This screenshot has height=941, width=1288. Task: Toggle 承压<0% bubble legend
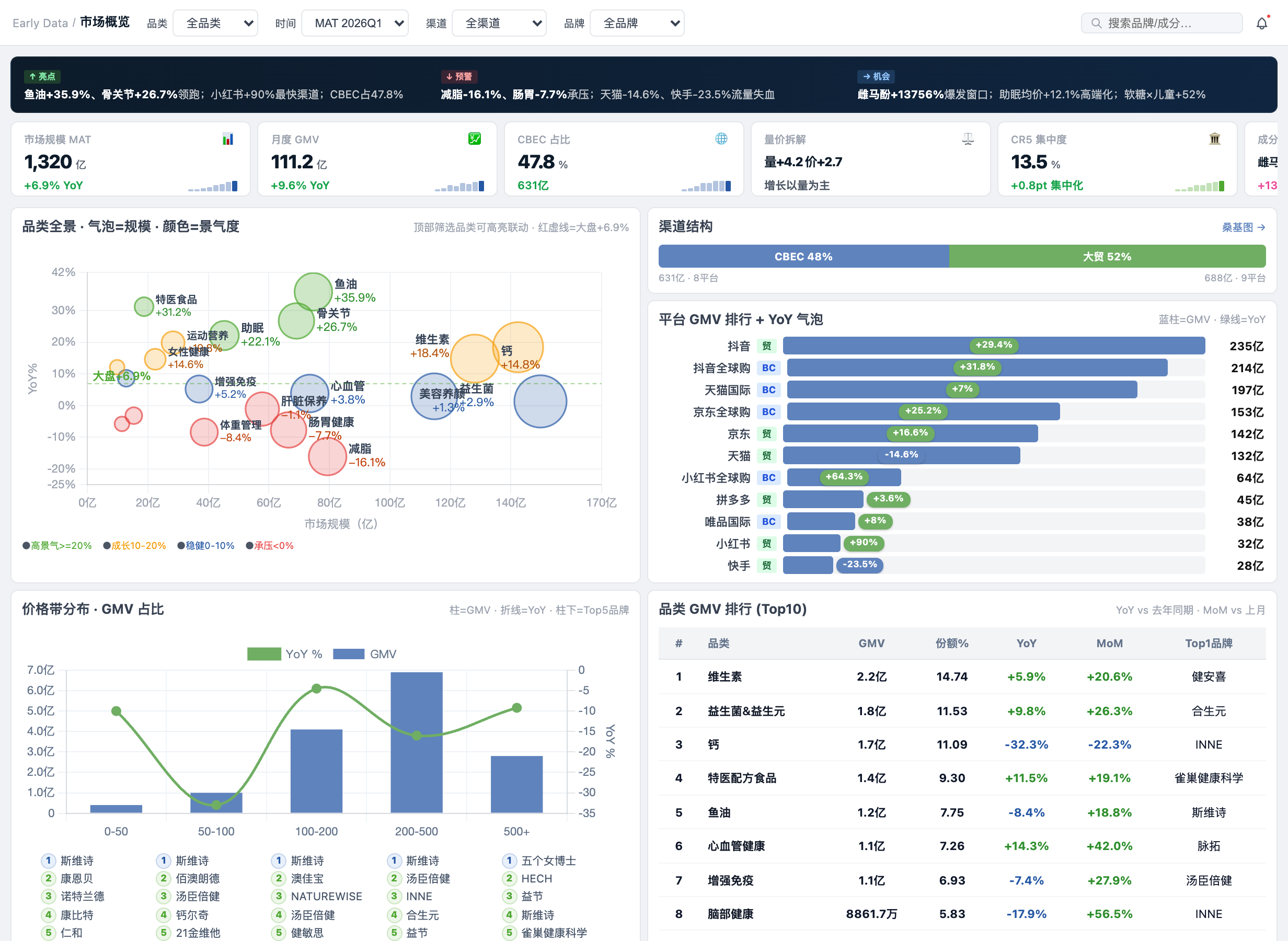click(x=269, y=545)
